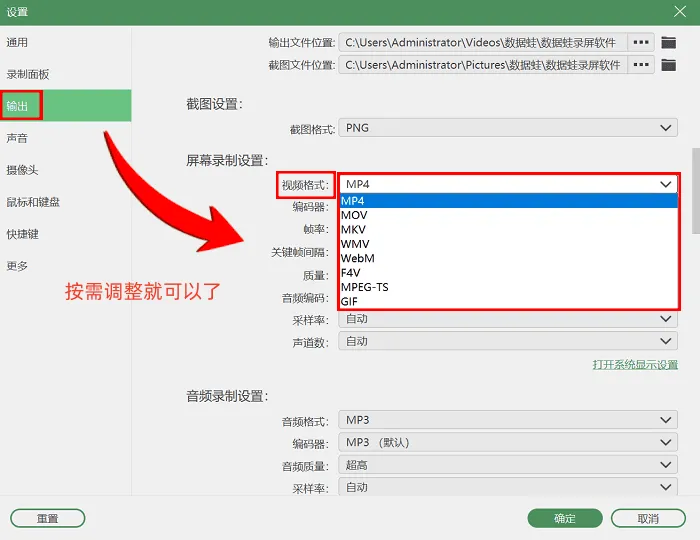Cancel changes with 取消 button
Viewport: 700px width, 540px height.
point(648,518)
